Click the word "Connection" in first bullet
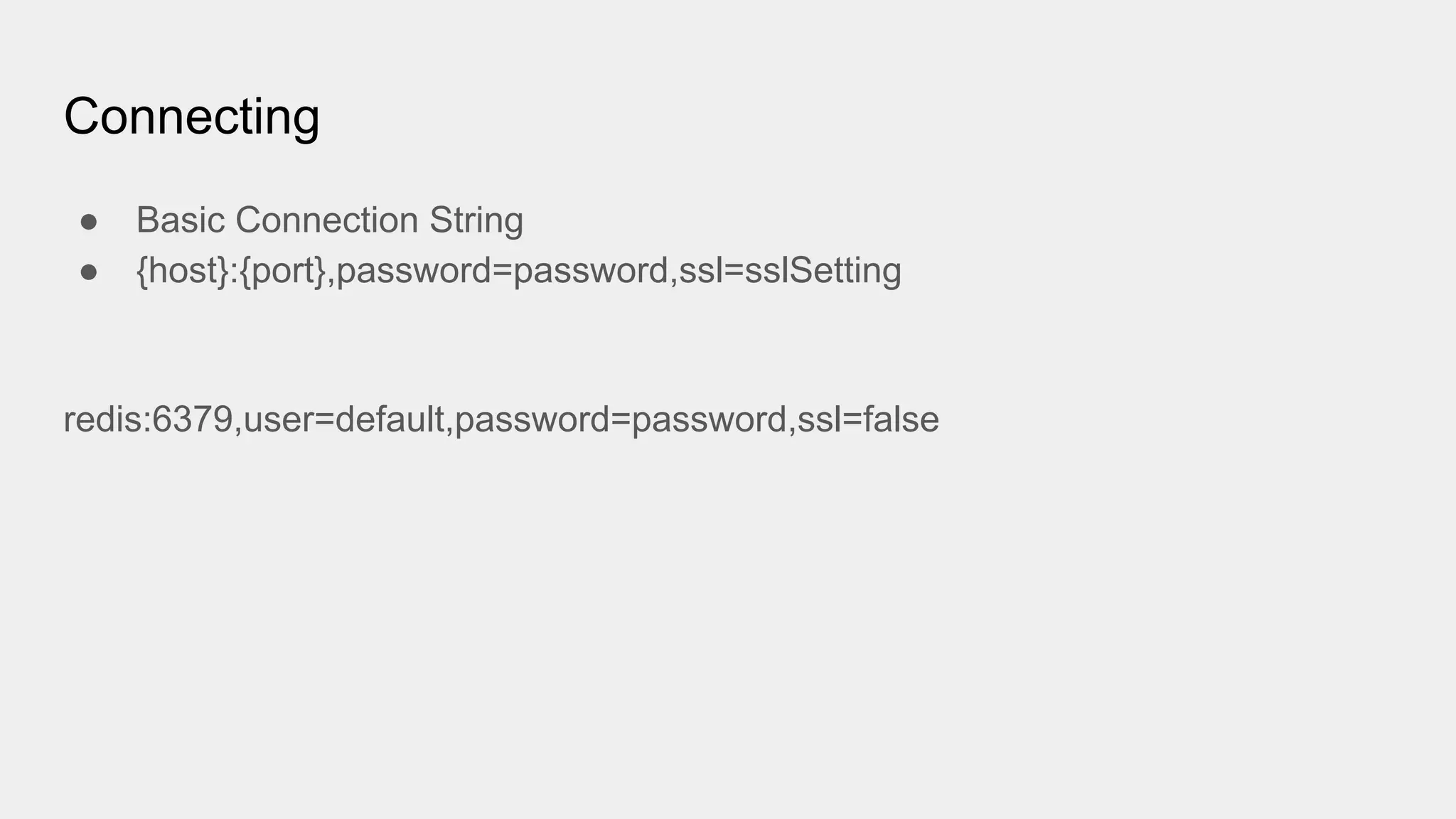1456x819 pixels. click(x=327, y=220)
